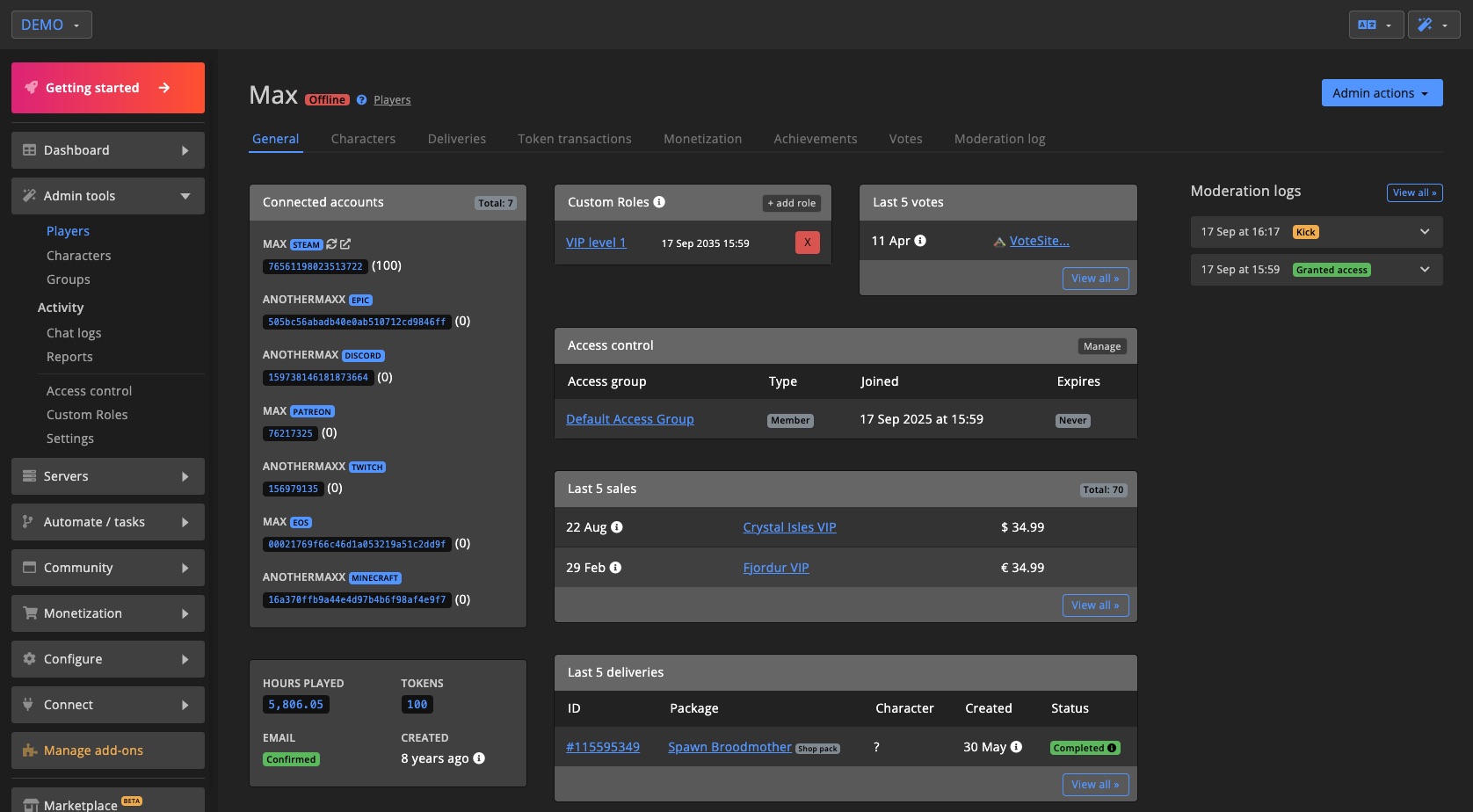Click the Steam account sync refresh icon
The image size is (1473, 812).
coord(331,244)
